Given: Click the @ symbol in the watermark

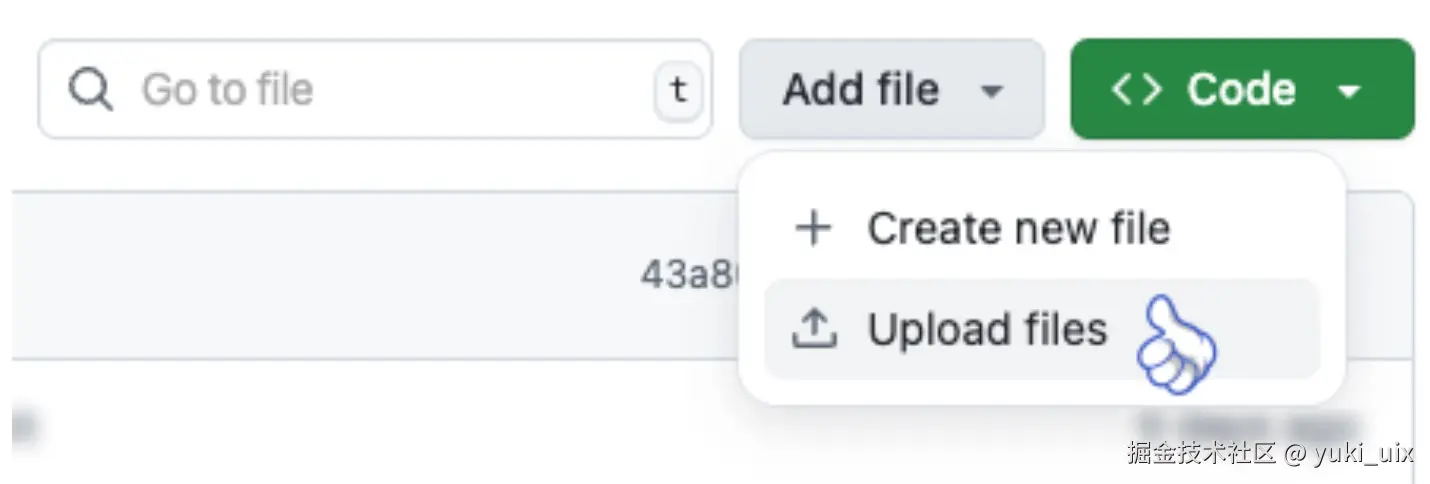Looking at the screenshot, I should point(1294,453).
